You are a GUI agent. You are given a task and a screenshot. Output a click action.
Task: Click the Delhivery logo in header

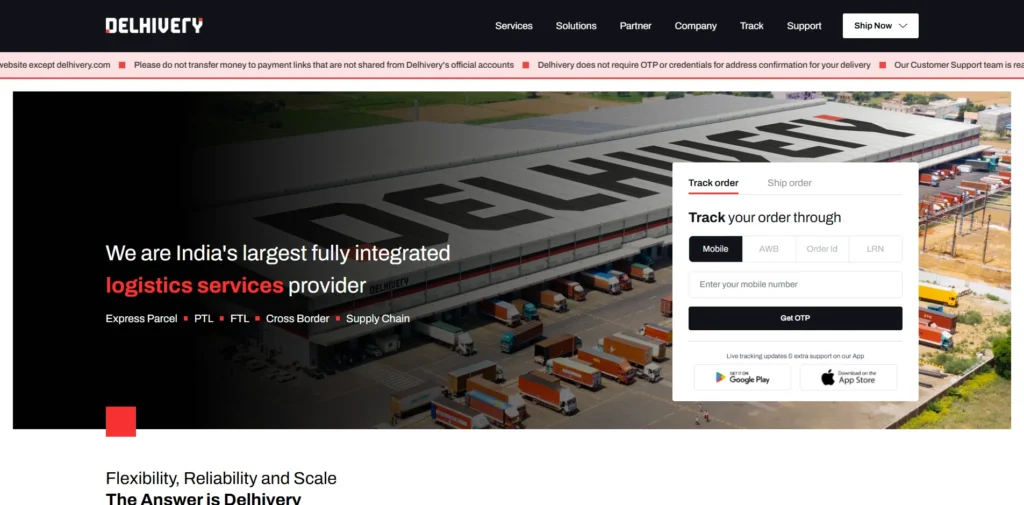(154, 25)
